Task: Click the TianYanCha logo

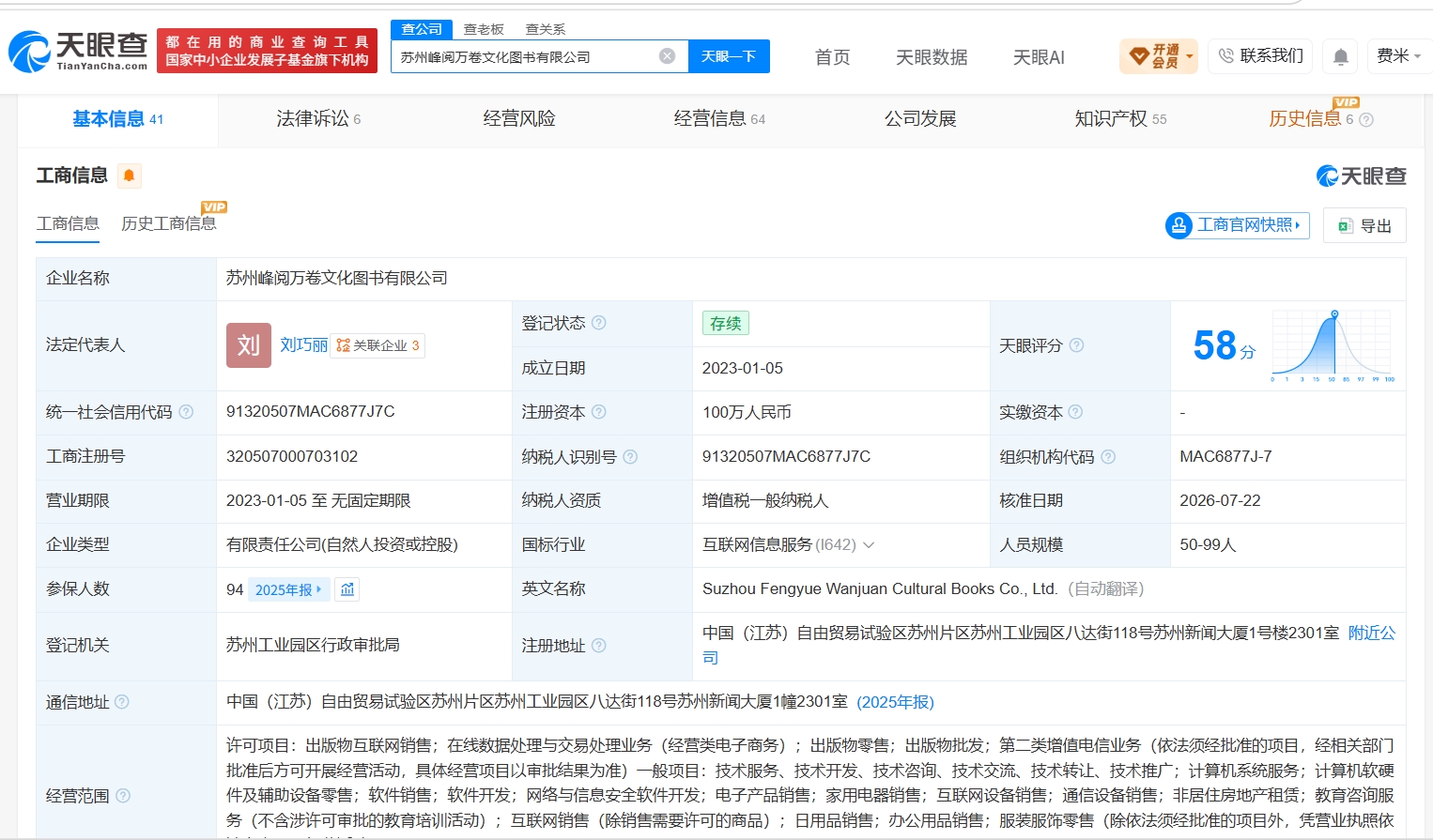Action: click(79, 52)
